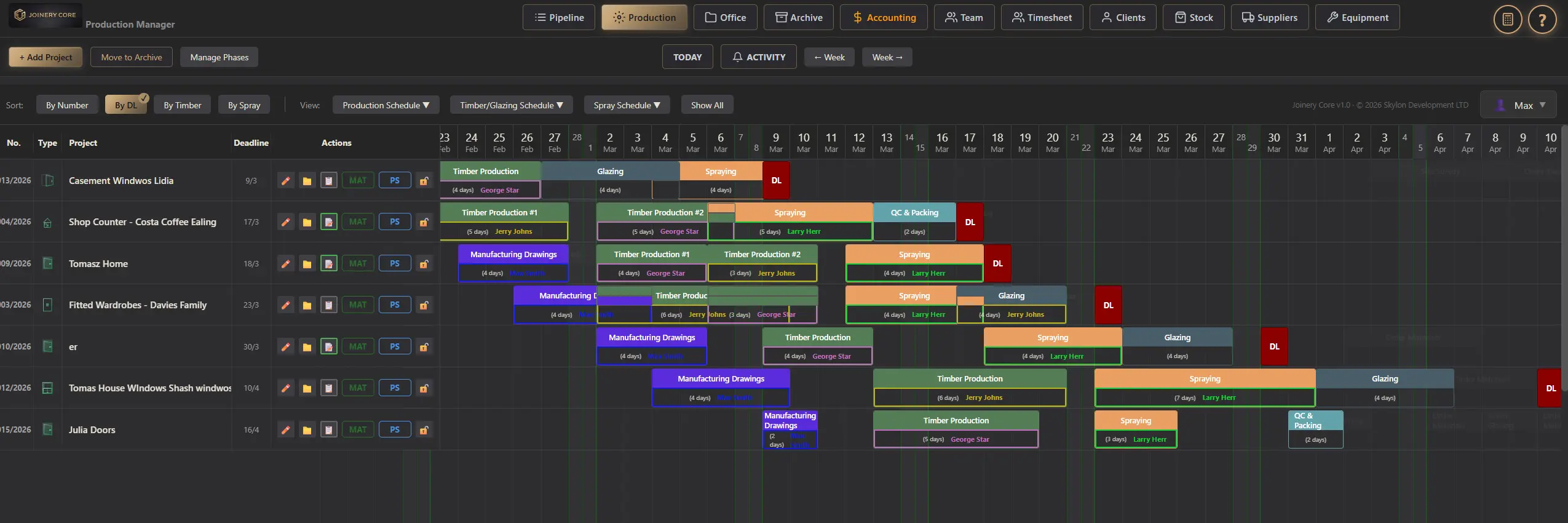Click the door type icon for Casement Windwos Lidia
Image resolution: width=1568 pixels, height=523 pixels.
pos(47,180)
